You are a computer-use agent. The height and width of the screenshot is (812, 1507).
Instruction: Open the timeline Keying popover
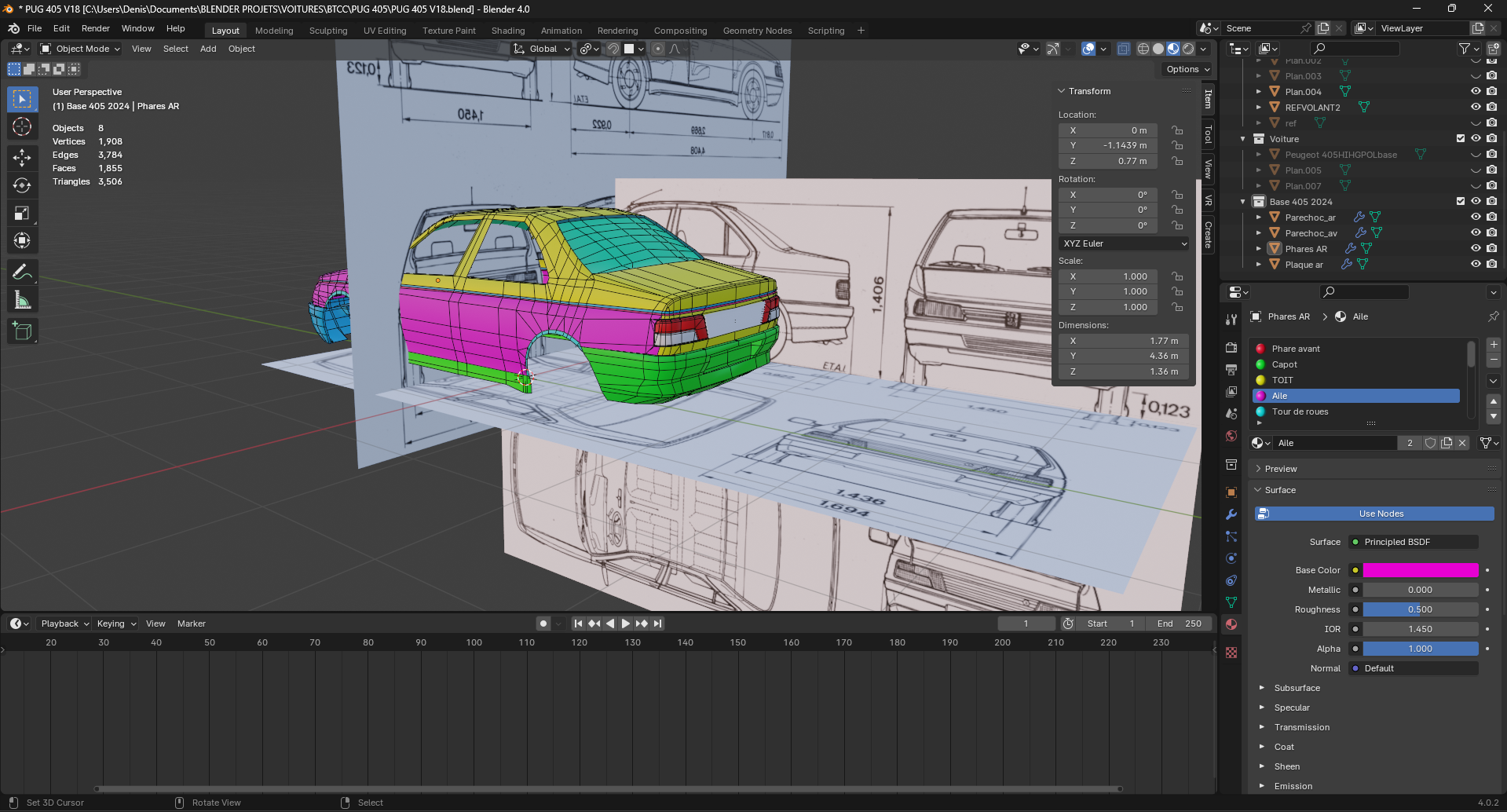116,624
